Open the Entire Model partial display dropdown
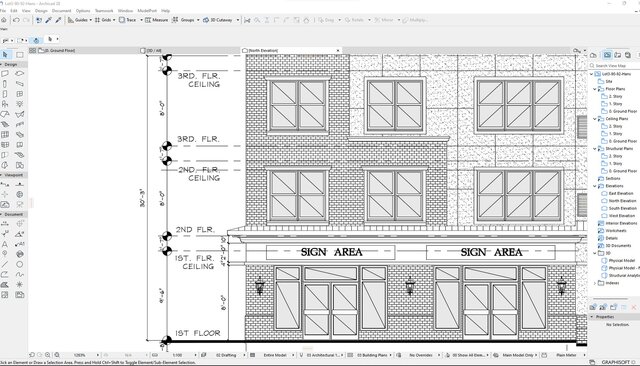Image resolution: width=640 pixels, height=366 pixels. 293,355
